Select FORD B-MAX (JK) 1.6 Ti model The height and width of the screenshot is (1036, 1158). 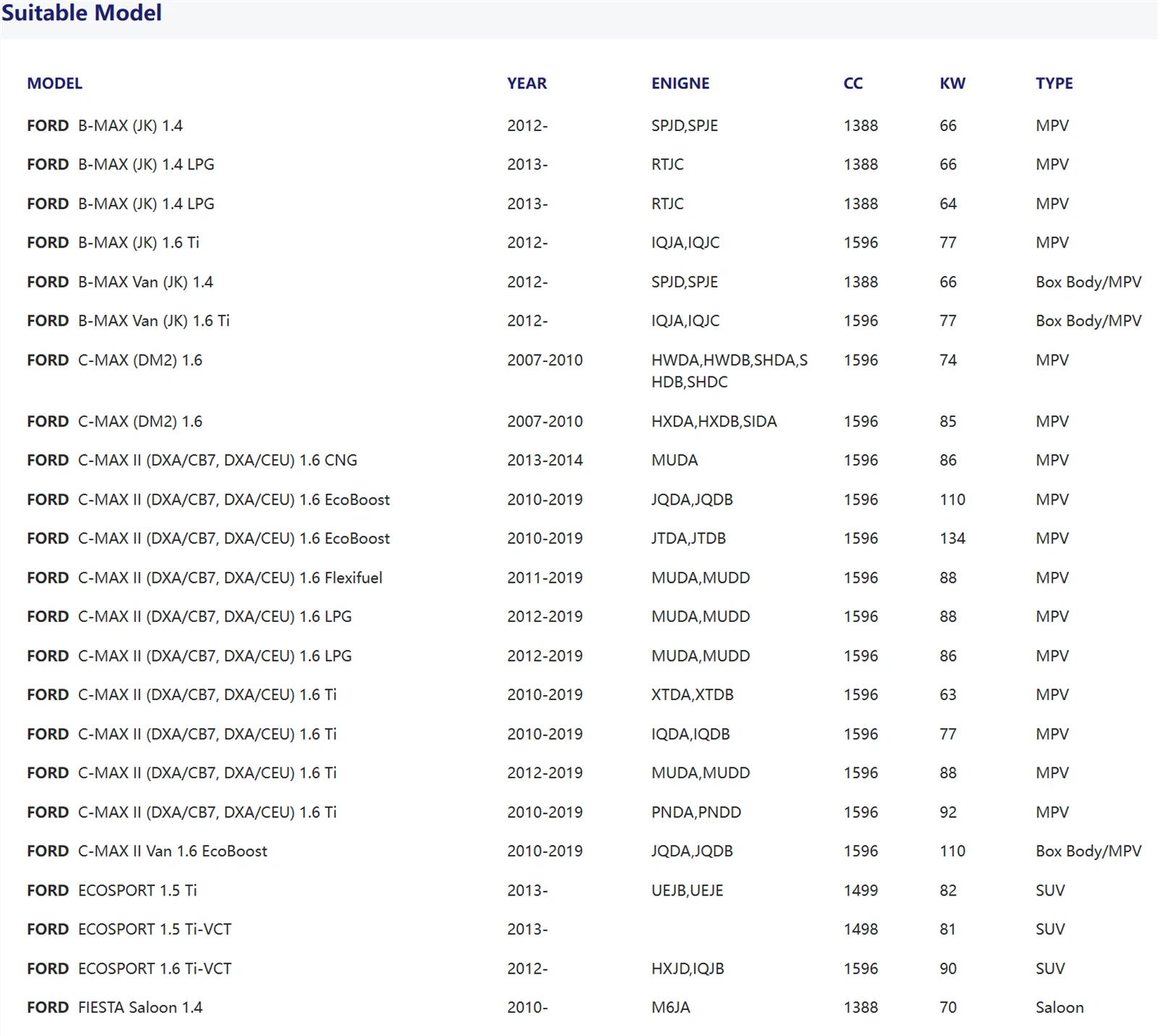click(x=113, y=243)
